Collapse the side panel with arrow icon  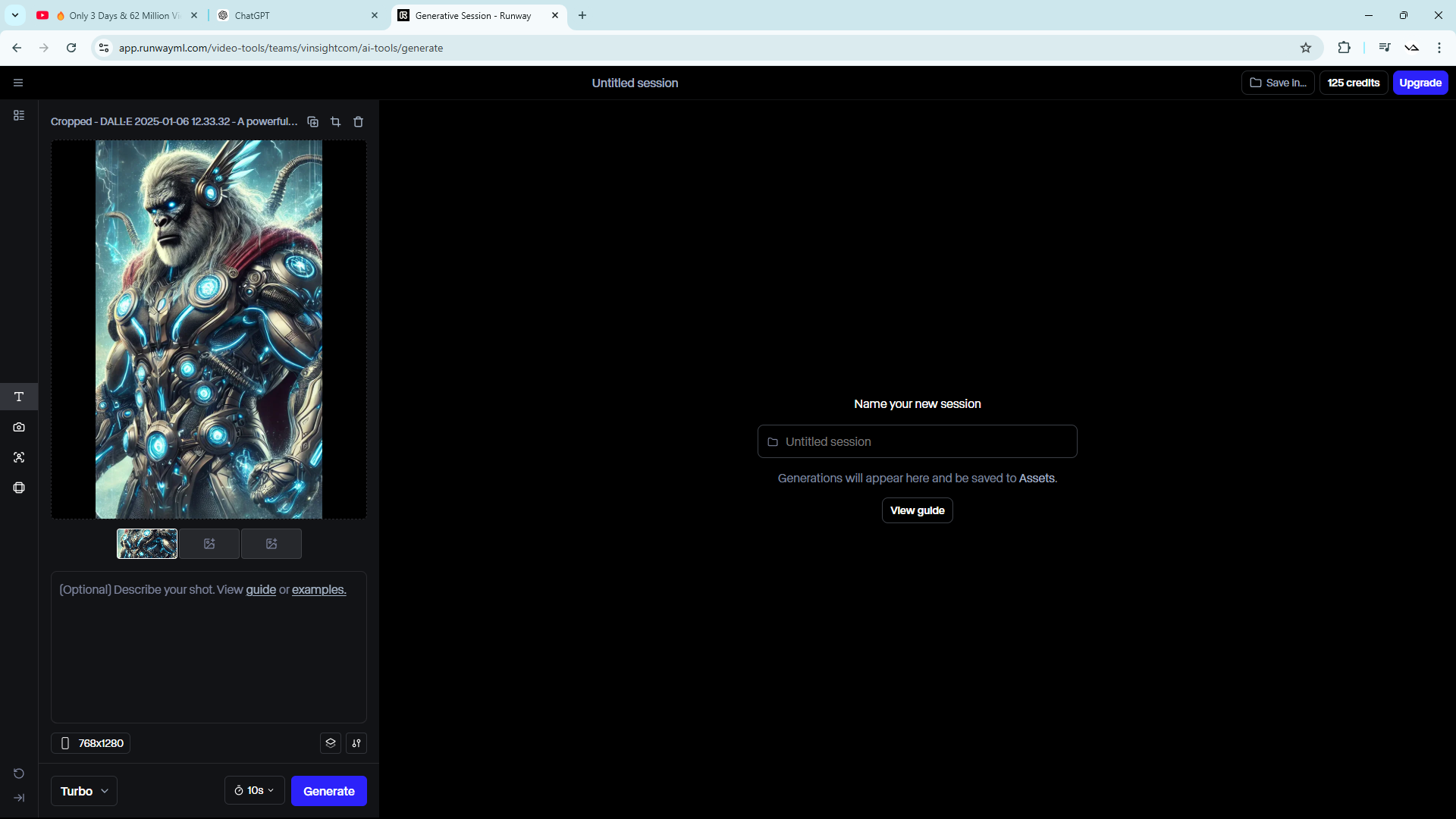pyautogui.click(x=19, y=798)
